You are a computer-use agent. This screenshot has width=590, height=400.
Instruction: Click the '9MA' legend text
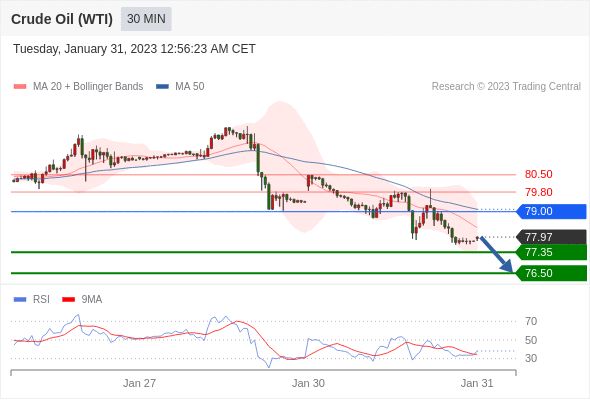(92, 300)
